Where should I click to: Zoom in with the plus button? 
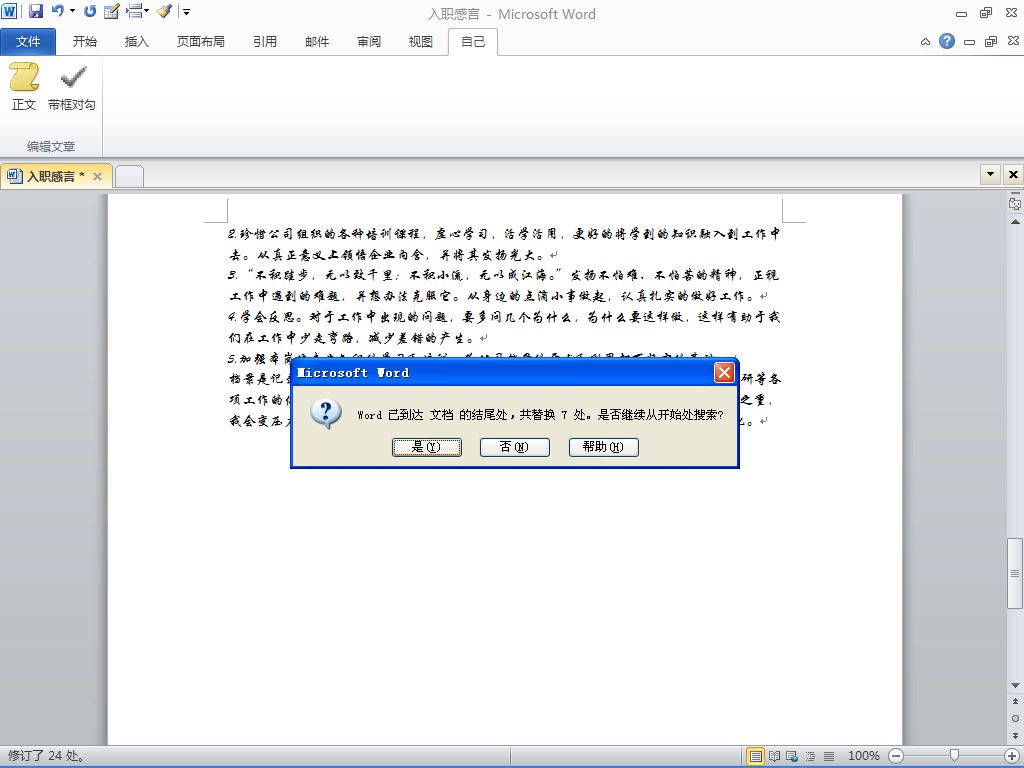point(1012,756)
